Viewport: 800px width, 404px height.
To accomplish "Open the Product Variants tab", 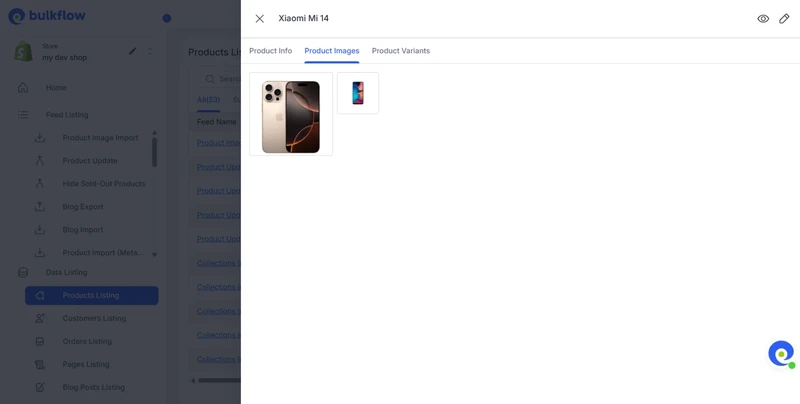I will pyautogui.click(x=401, y=51).
